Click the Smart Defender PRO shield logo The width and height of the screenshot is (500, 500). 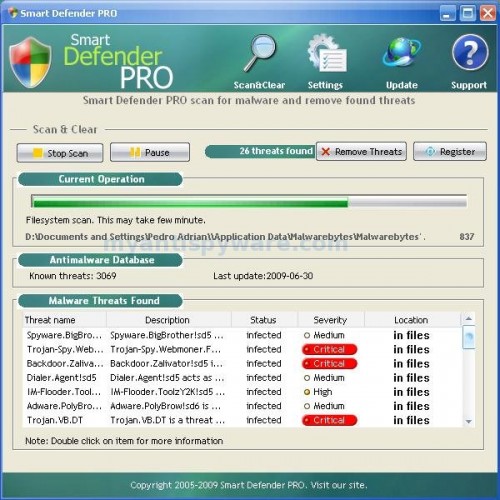[x=30, y=62]
